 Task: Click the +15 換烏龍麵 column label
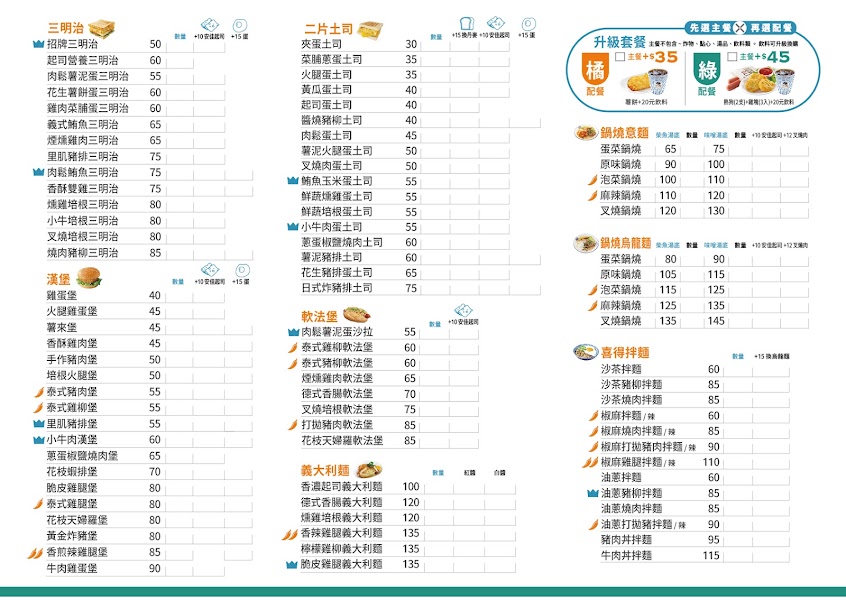772,356
